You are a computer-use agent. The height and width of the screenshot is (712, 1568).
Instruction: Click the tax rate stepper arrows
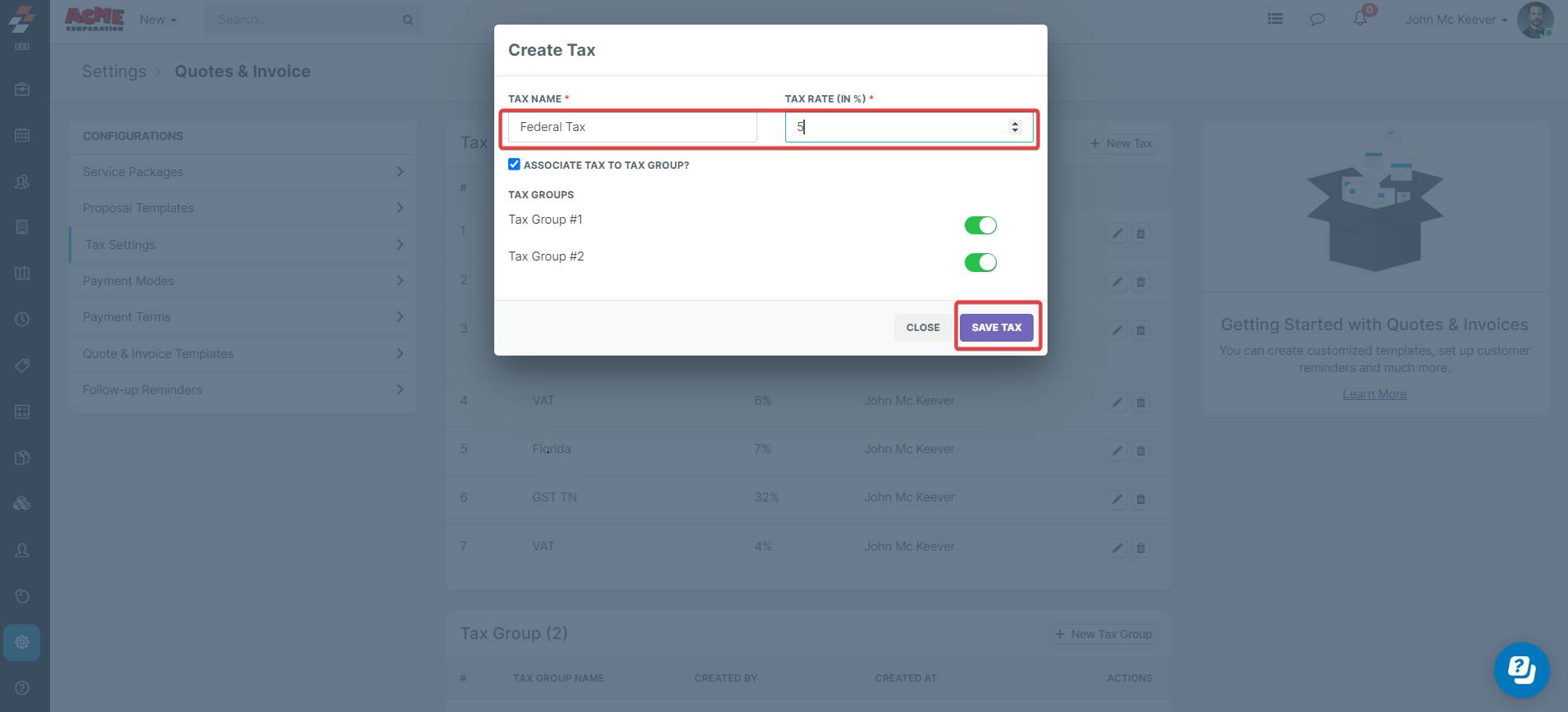pos(1015,127)
